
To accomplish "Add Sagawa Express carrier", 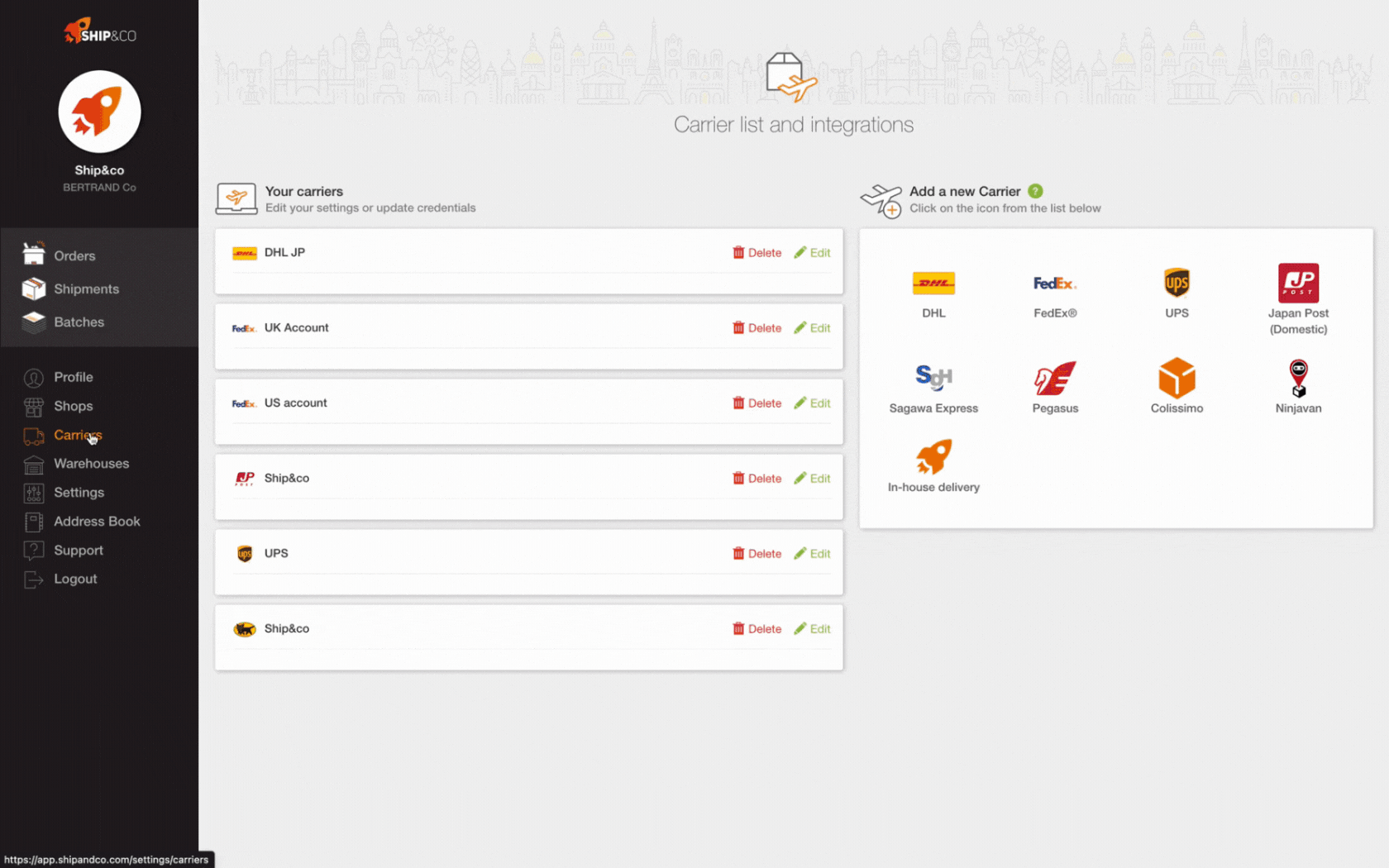I will [933, 389].
